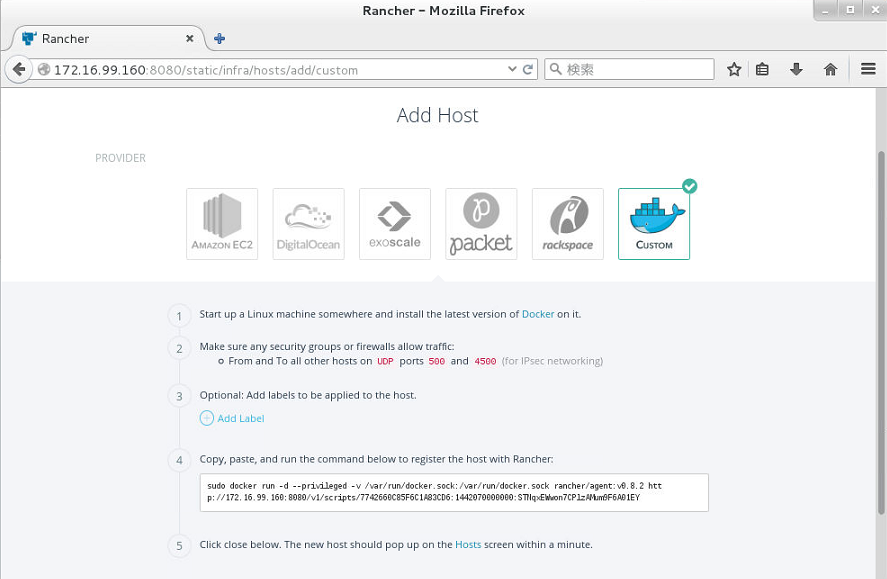The height and width of the screenshot is (579, 887).
Task: Click the Add Host heading
Action: click(437, 115)
